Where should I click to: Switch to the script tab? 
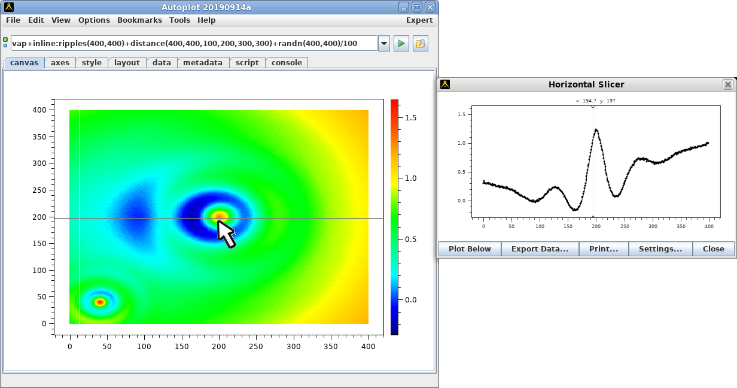[x=247, y=63]
